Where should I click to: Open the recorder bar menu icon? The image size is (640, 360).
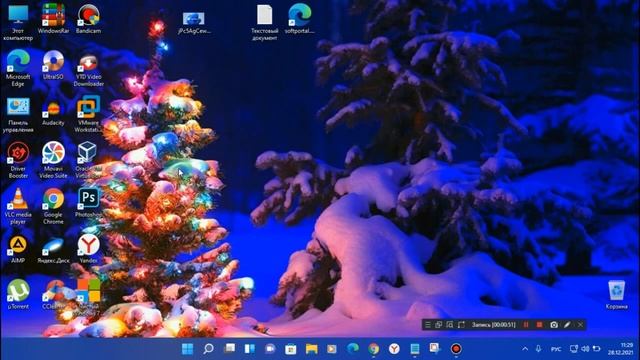427,325
